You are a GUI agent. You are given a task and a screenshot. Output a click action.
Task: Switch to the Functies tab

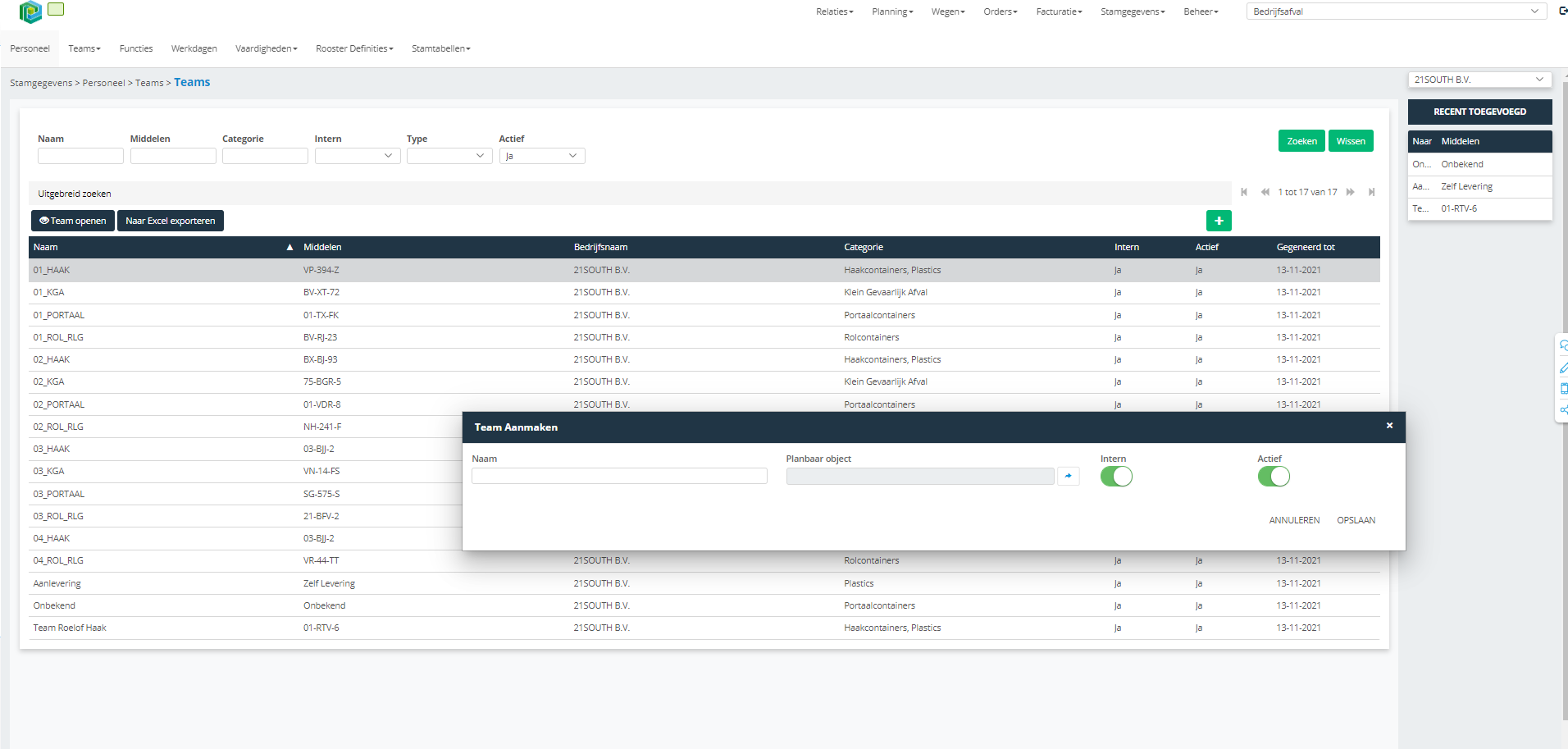(136, 48)
